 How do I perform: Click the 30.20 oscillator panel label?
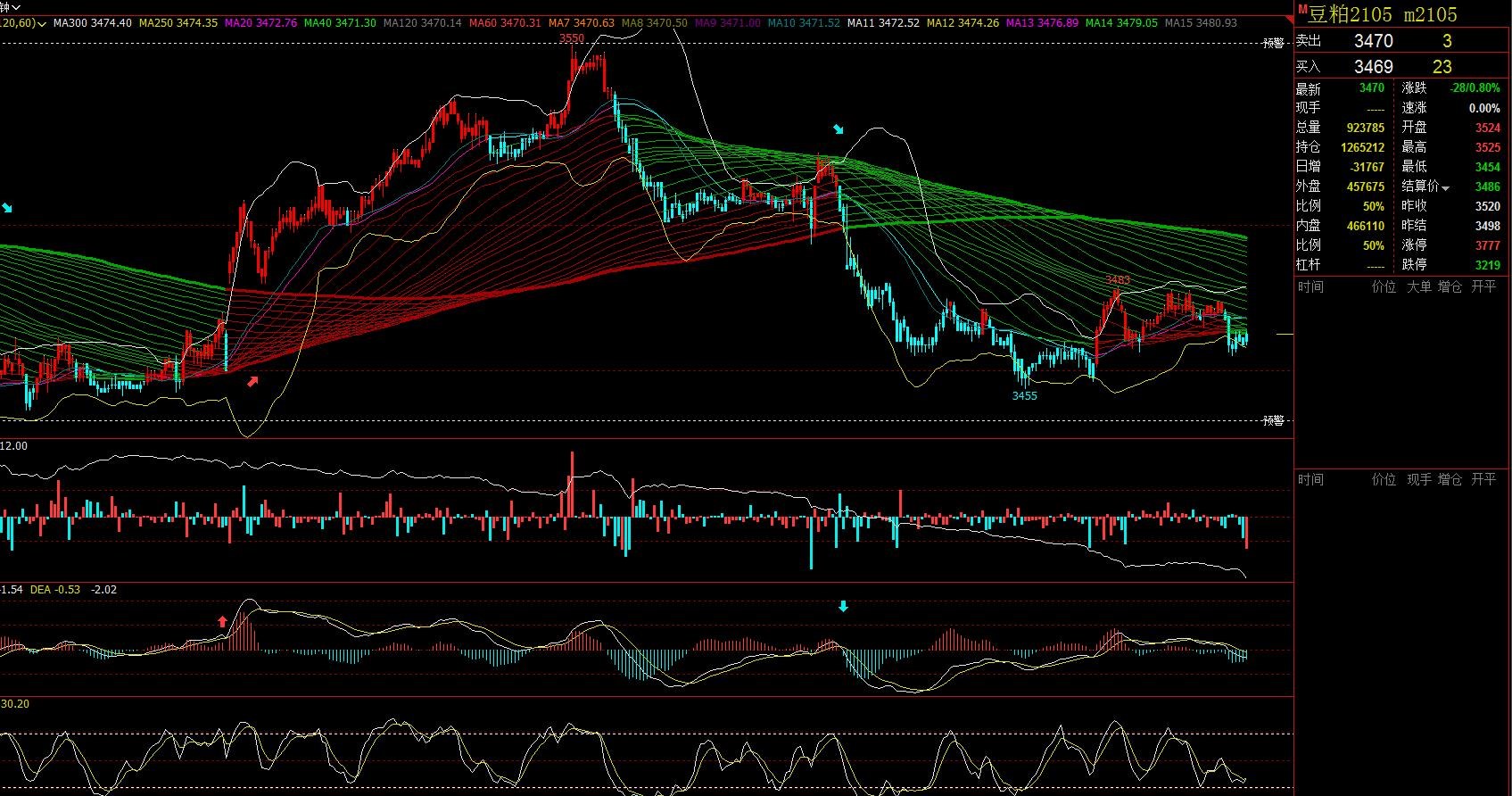15,704
